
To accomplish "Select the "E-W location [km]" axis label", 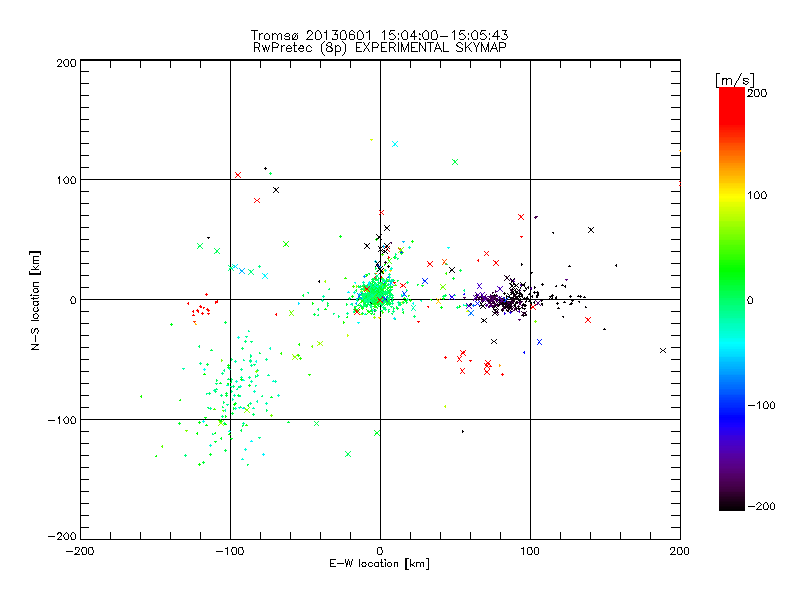I will coord(379,563).
